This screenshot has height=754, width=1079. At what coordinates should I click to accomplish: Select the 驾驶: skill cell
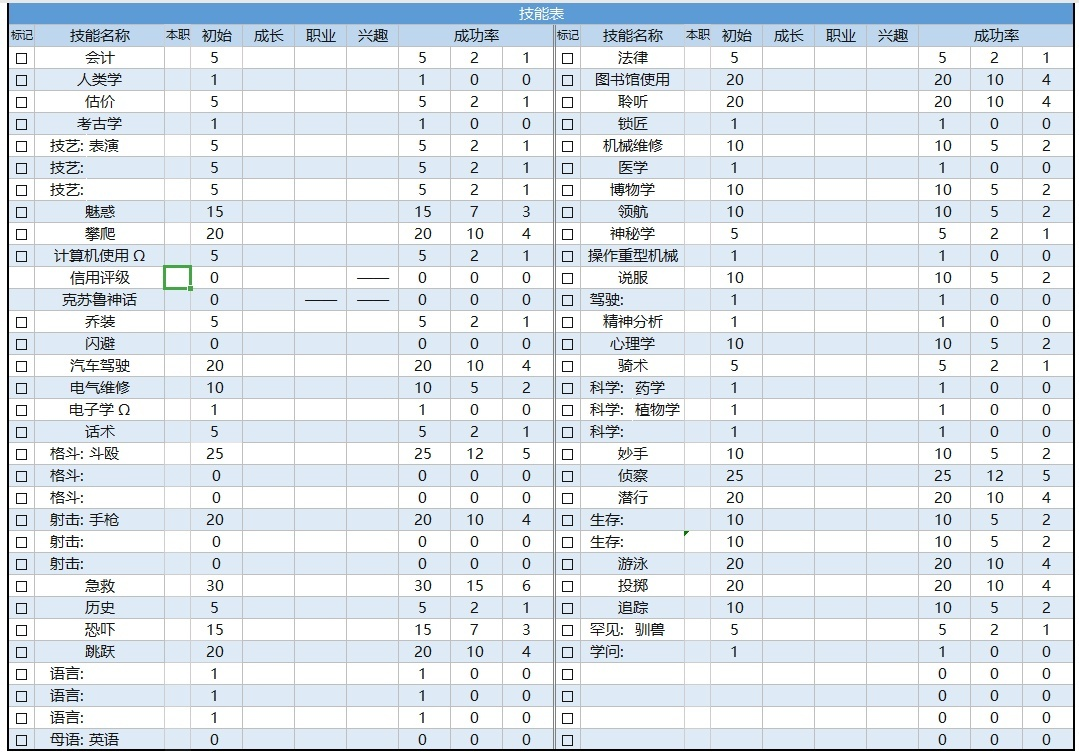pos(632,300)
